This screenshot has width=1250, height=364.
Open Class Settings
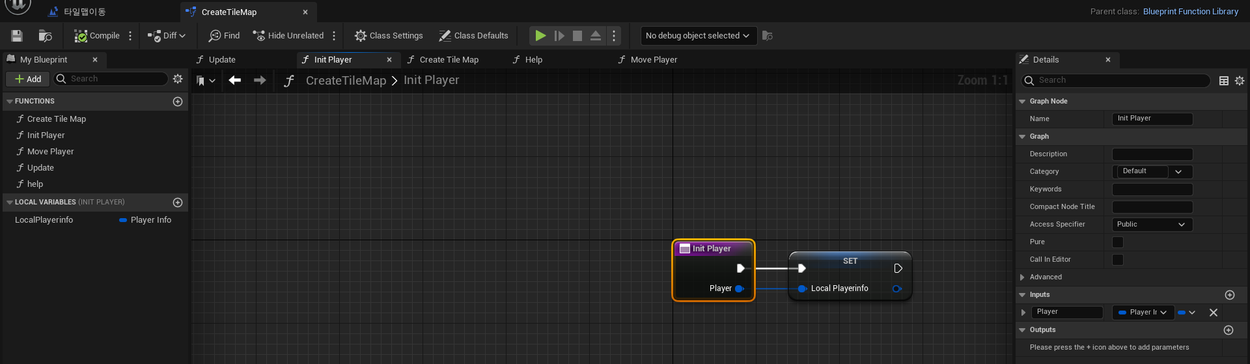click(x=388, y=36)
